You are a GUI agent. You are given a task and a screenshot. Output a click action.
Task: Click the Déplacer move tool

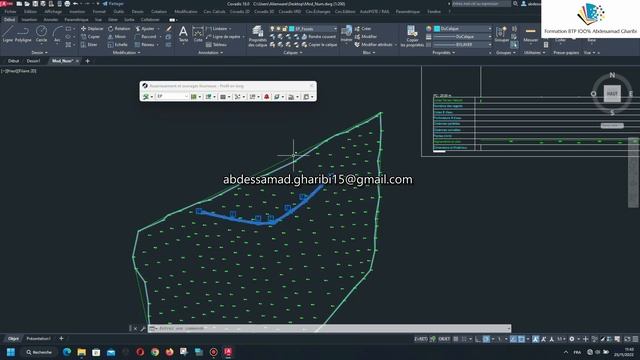(92, 29)
